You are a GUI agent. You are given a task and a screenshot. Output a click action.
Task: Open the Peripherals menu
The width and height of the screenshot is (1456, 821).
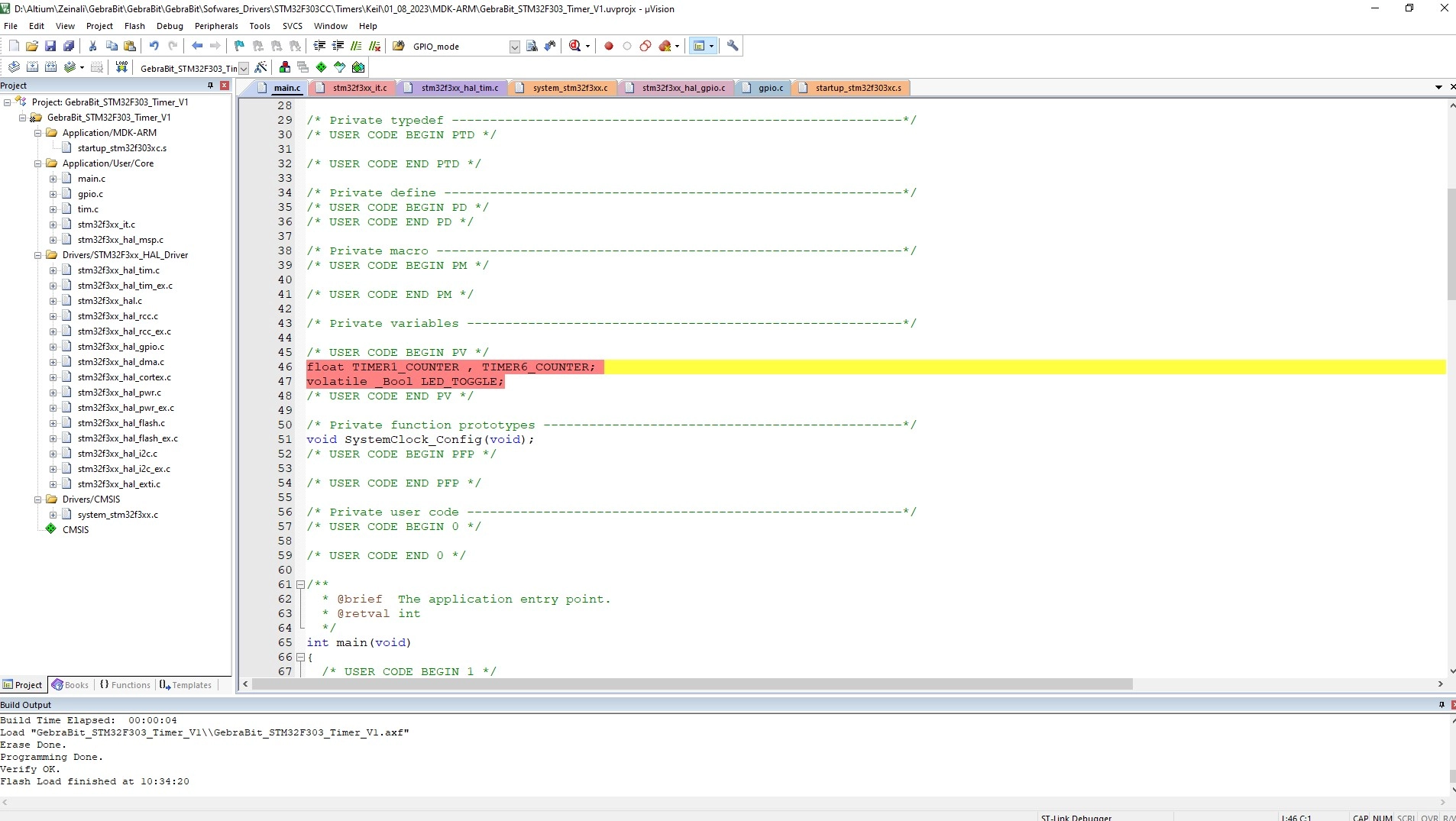216,26
